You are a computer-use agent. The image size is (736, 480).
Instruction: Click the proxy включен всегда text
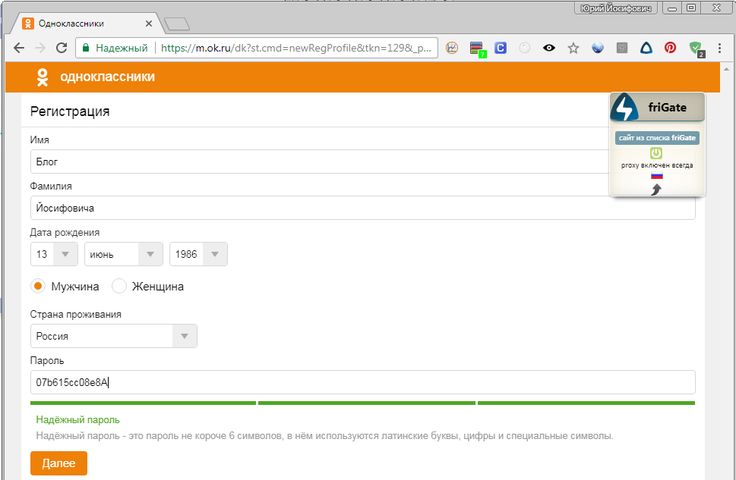657,165
